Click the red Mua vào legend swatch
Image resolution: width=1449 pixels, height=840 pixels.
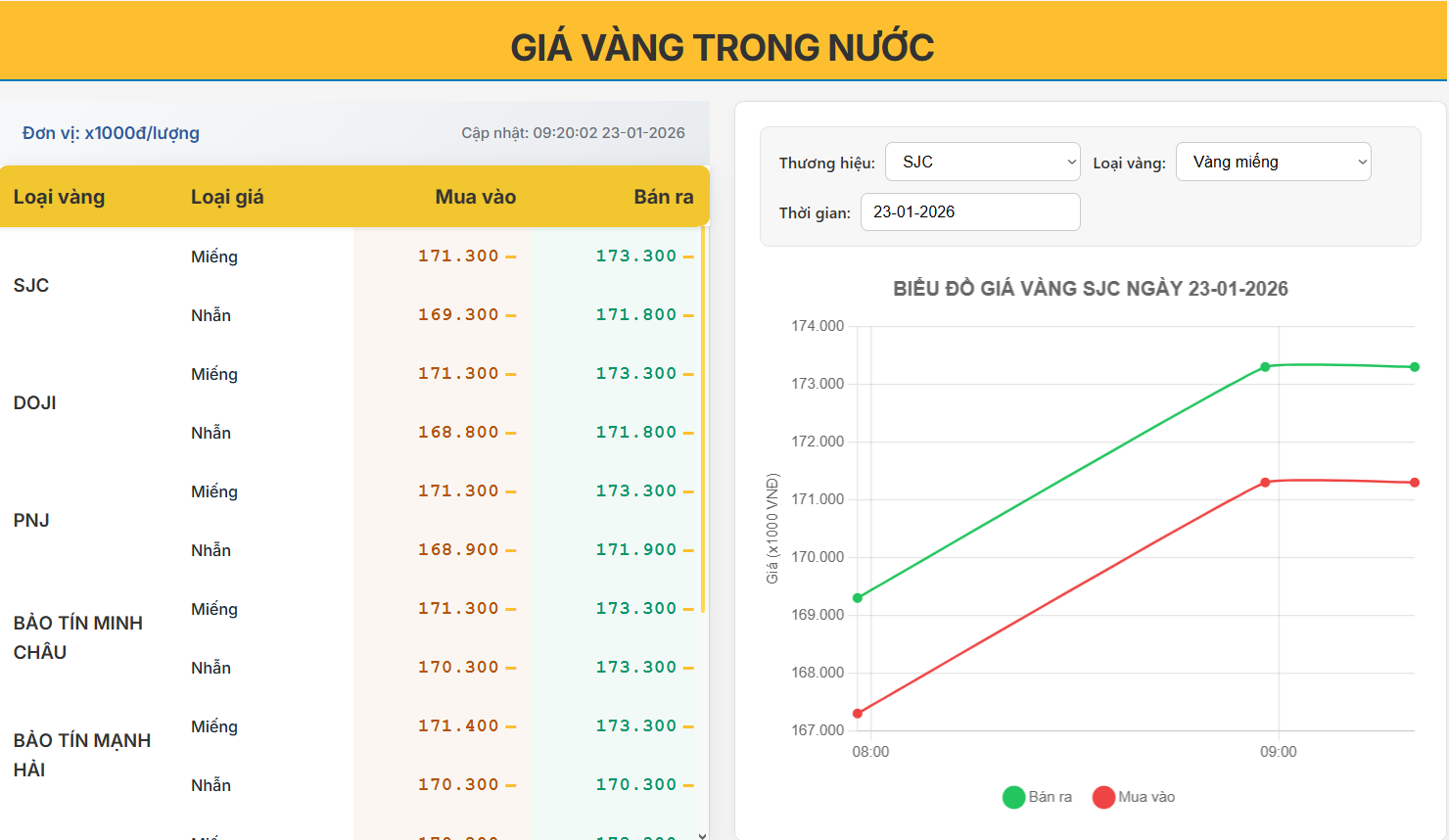coord(1103,797)
